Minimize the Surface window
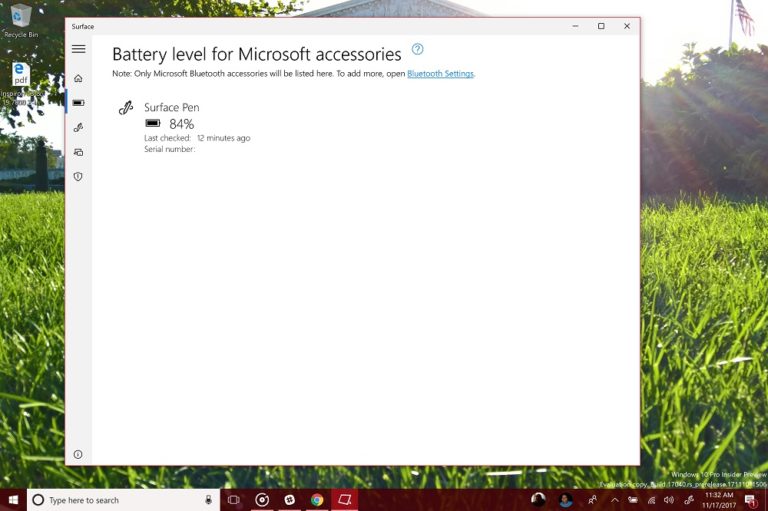 pyautogui.click(x=576, y=26)
